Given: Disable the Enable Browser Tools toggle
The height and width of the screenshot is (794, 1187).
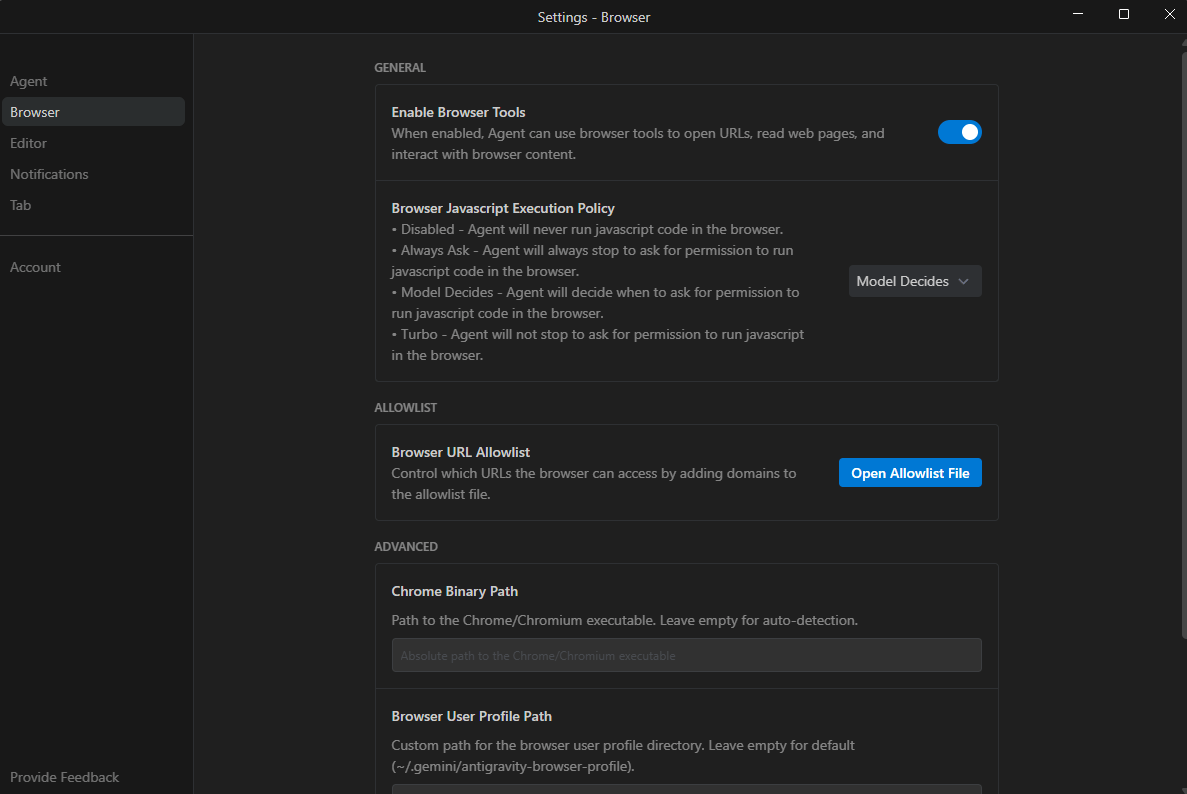Looking at the screenshot, I should (959, 131).
